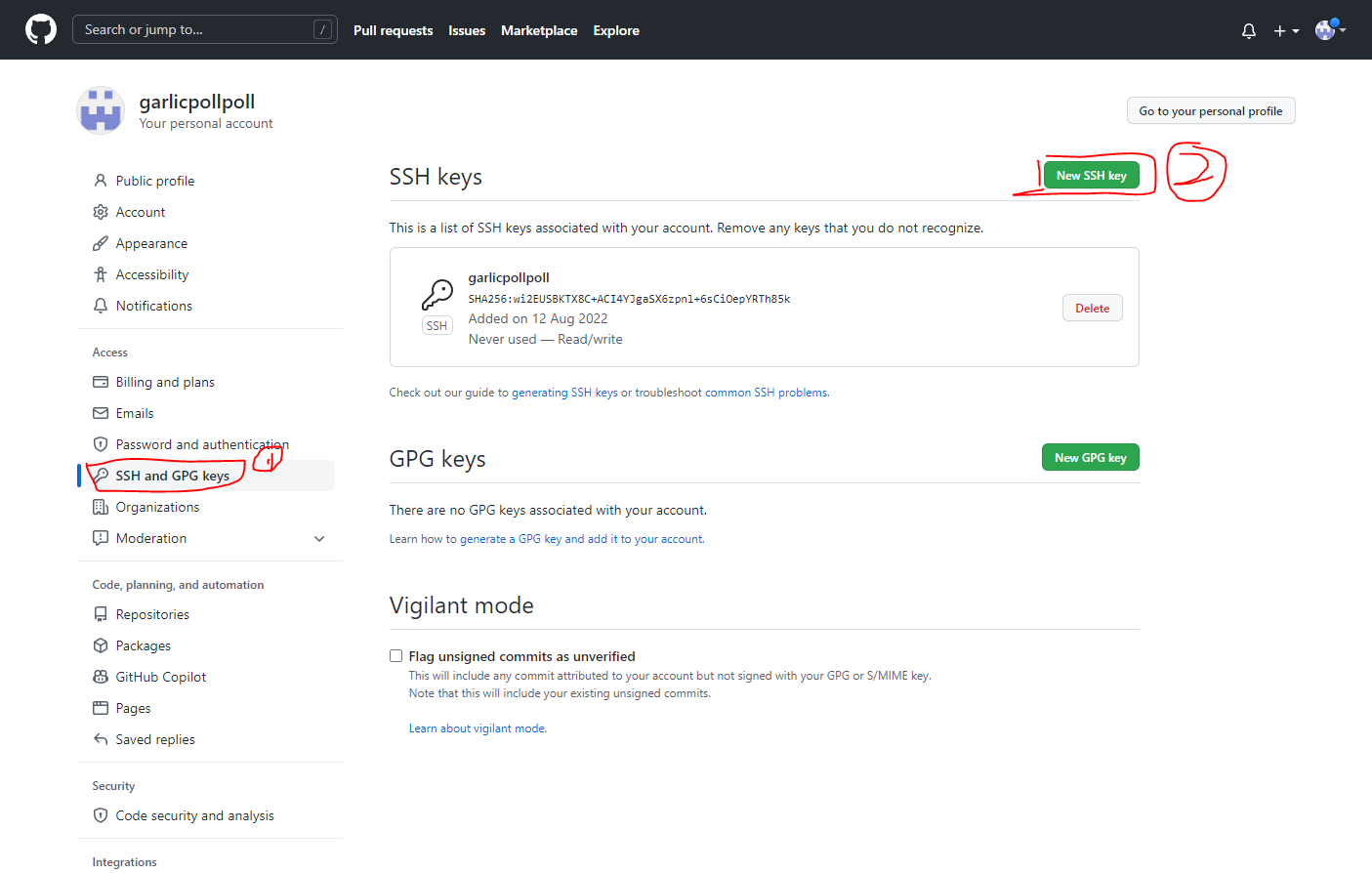Open Pull requests in top navigation
This screenshot has width=1372, height=873.
(393, 31)
